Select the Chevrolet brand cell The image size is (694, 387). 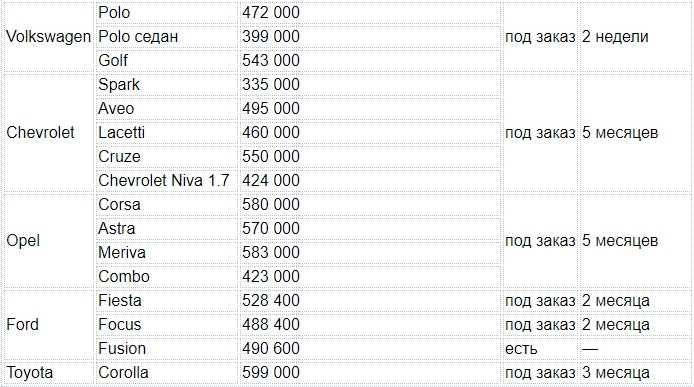point(48,132)
